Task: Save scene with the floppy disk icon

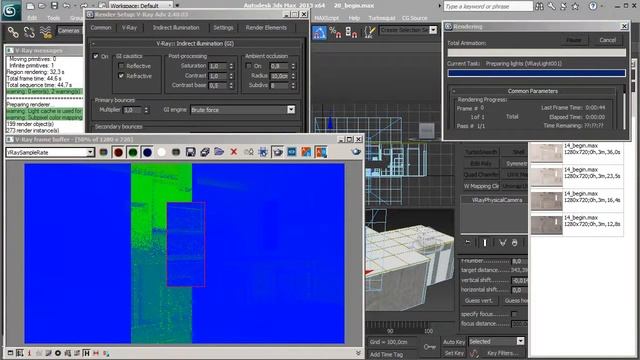Action: (54, 6)
